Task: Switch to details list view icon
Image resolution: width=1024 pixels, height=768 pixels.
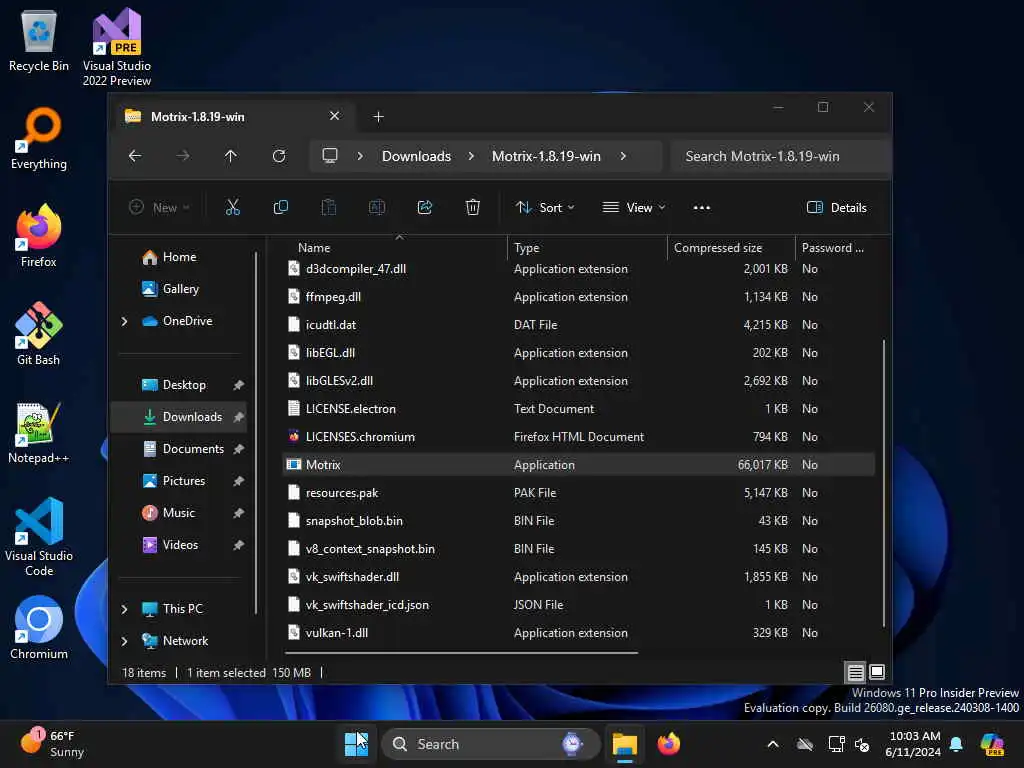Action: (856, 671)
